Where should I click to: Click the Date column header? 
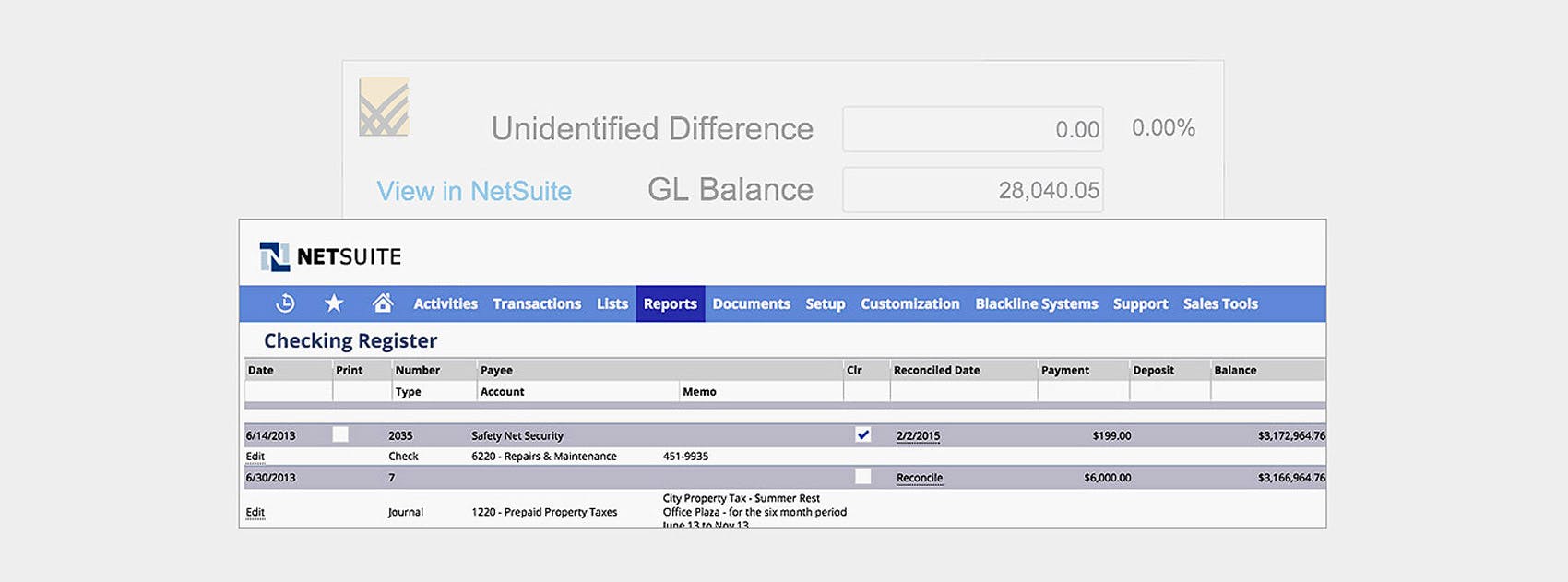[x=261, y=370]
